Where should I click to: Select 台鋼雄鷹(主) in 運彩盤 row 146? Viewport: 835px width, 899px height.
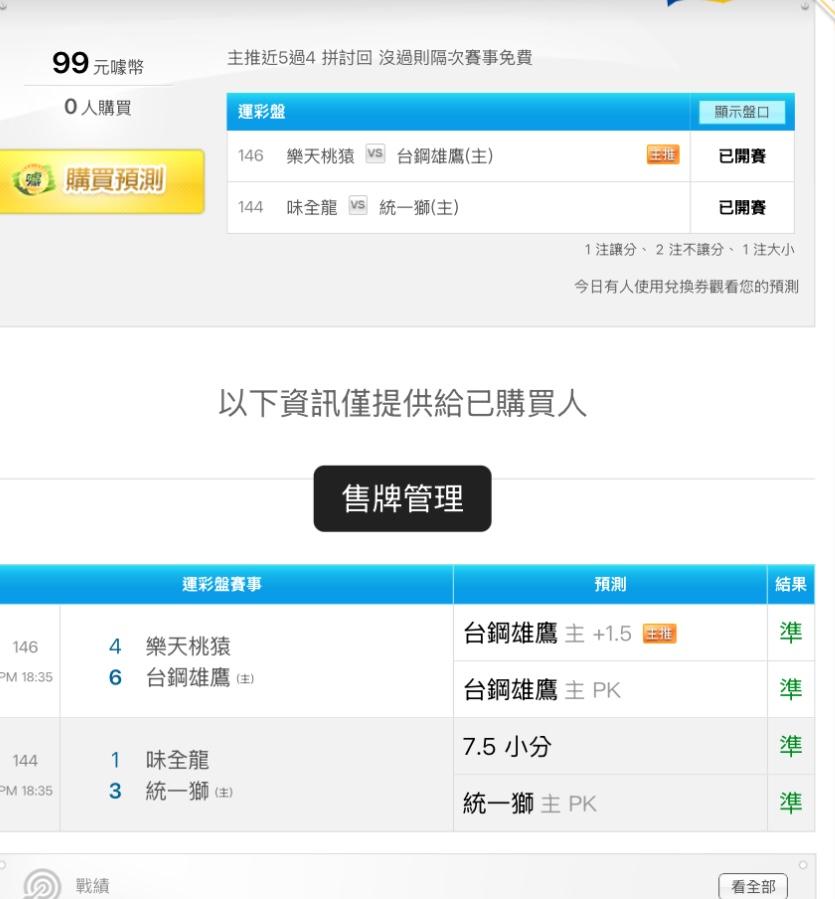pos(444,156)
